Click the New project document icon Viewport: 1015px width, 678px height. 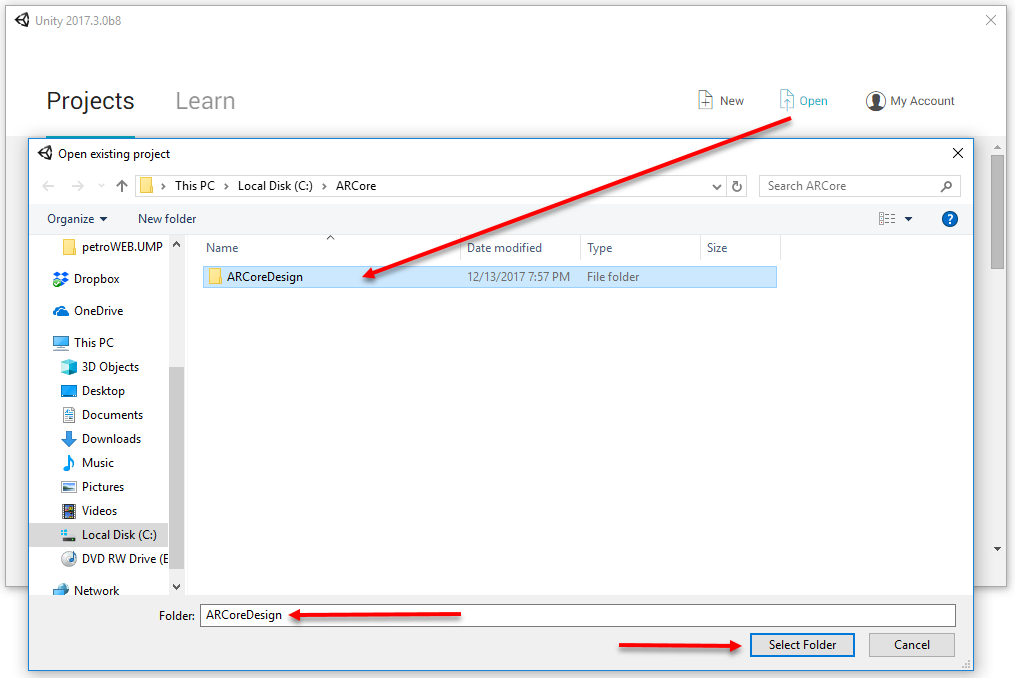705,100
